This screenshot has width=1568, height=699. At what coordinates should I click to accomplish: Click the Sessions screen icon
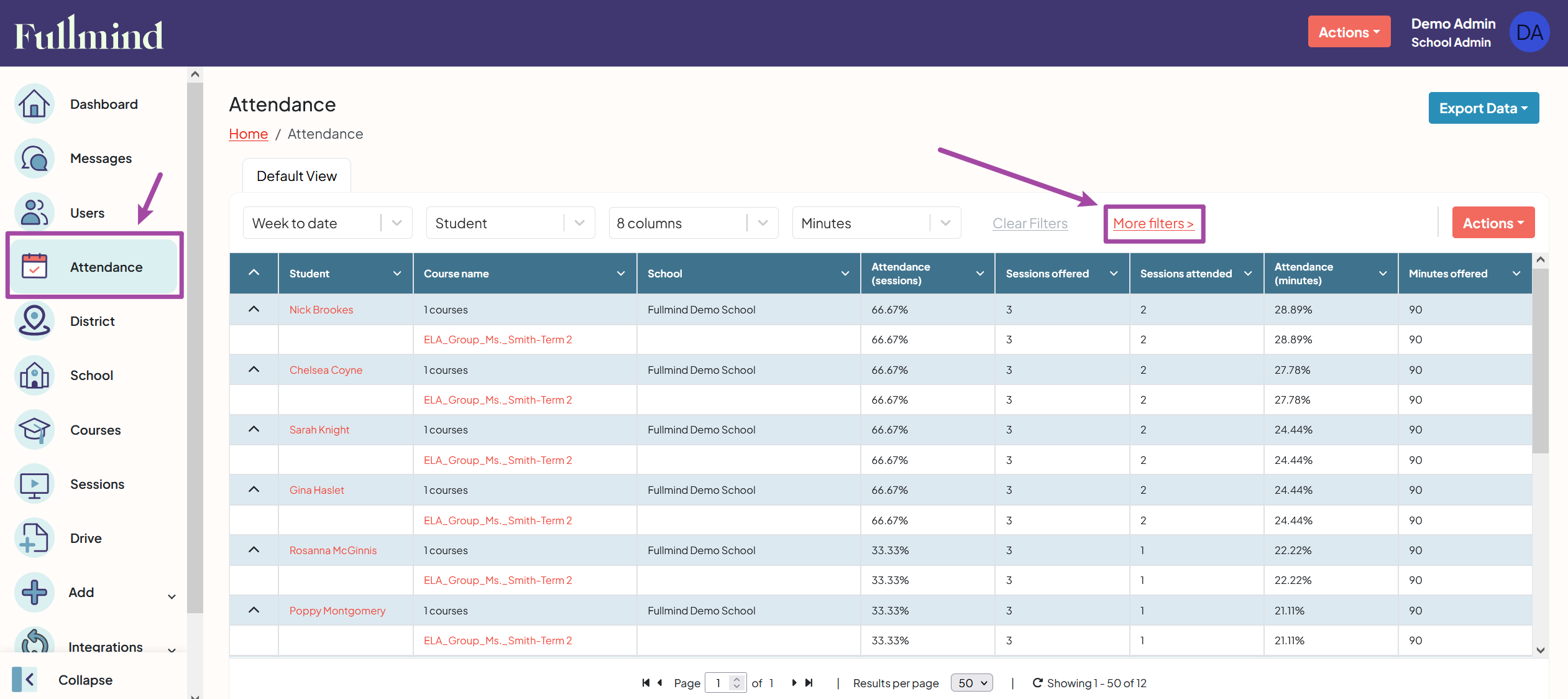pyautogui.click(x=34, y=484)
